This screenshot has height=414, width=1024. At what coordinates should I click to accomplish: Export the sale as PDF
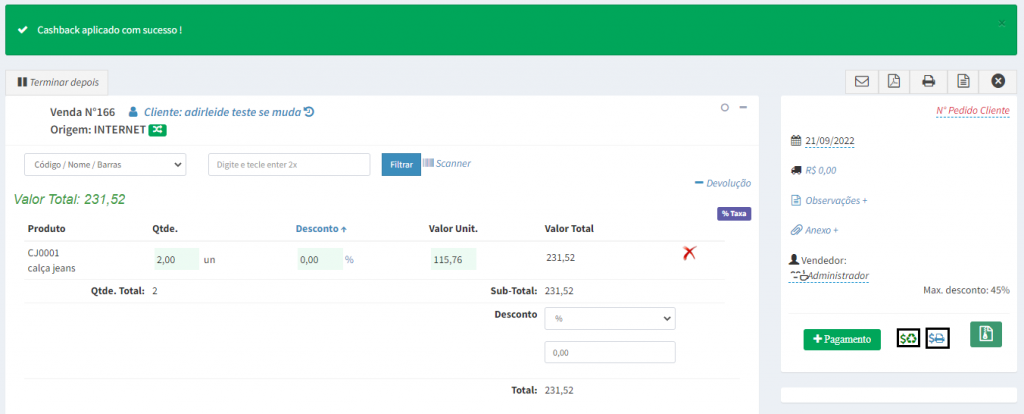[x=895, y=81]
